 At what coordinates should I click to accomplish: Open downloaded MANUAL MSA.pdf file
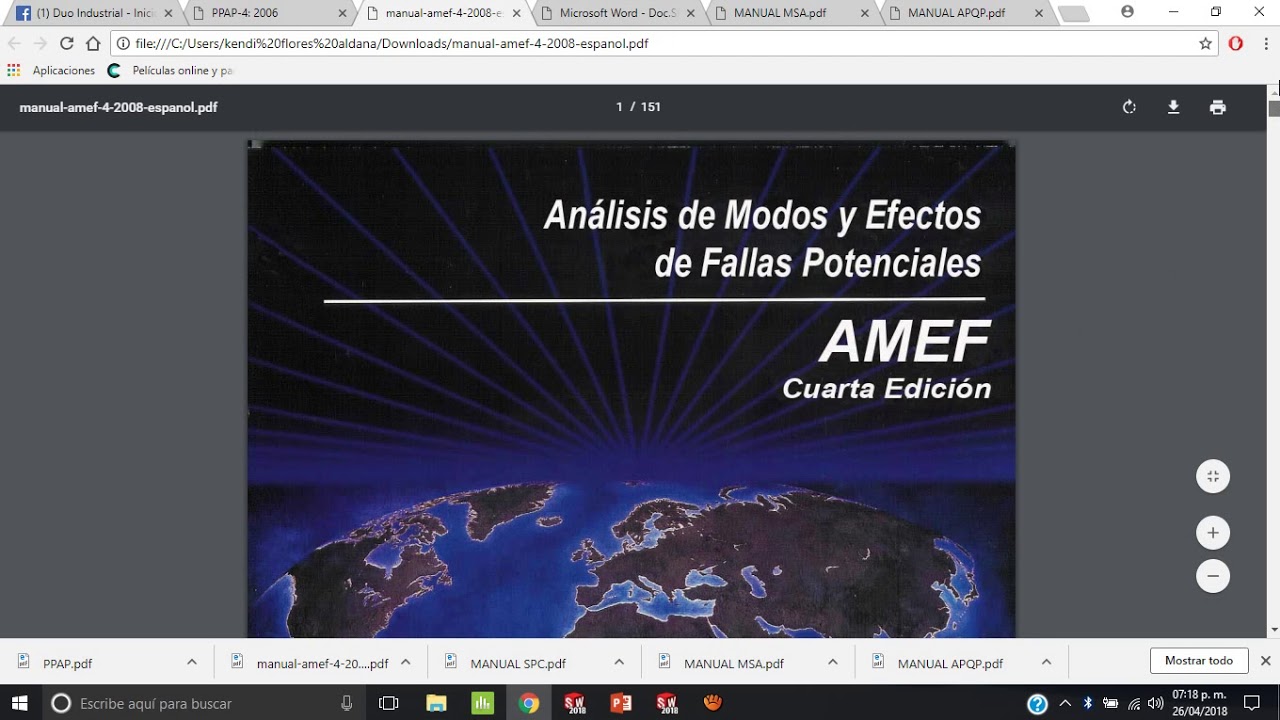(735, 662)
